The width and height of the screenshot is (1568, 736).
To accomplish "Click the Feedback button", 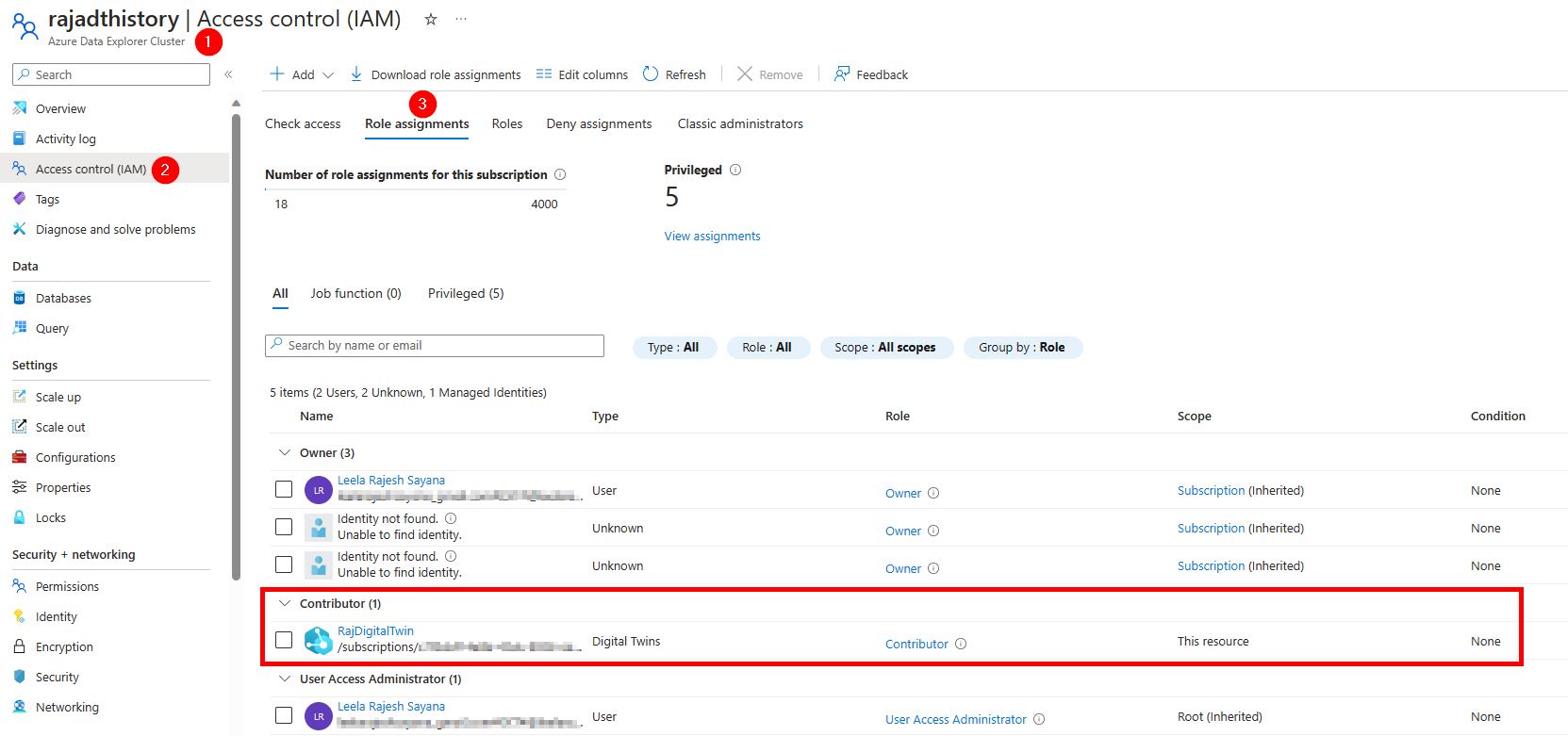I will point(871,74).
